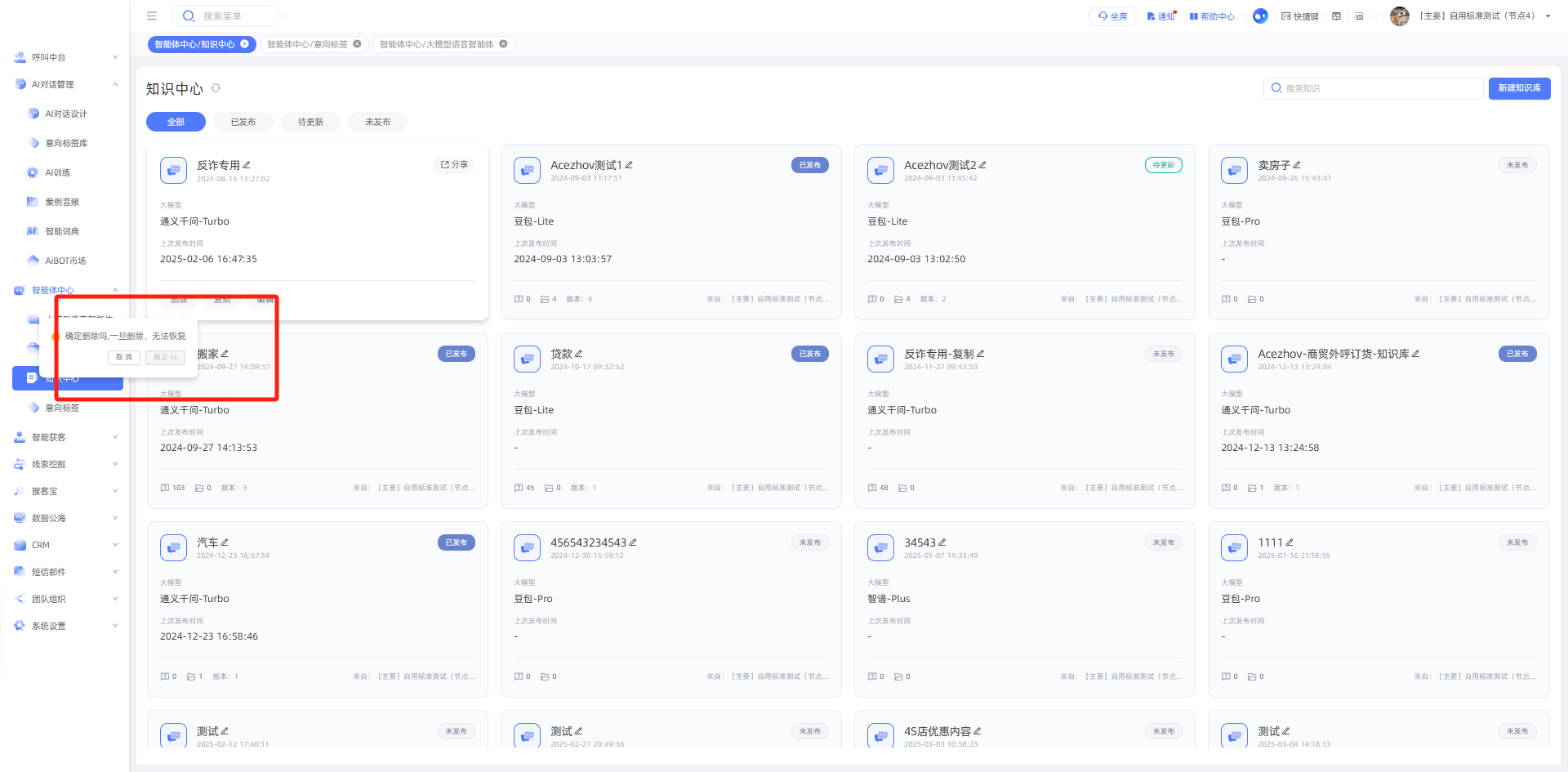1568x772 pixels.
Task: Click the 新建知识库 button
Action: (1519, 88)
